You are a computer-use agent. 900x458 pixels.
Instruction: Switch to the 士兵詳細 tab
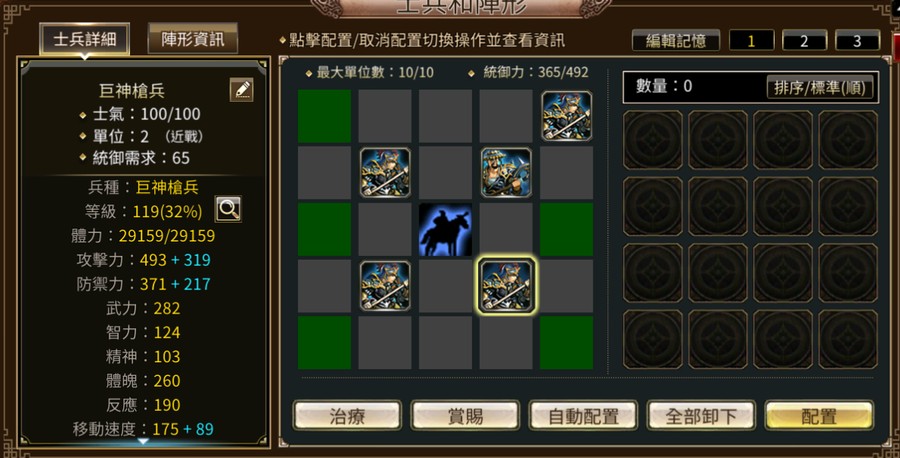click(x=84, y=39)
